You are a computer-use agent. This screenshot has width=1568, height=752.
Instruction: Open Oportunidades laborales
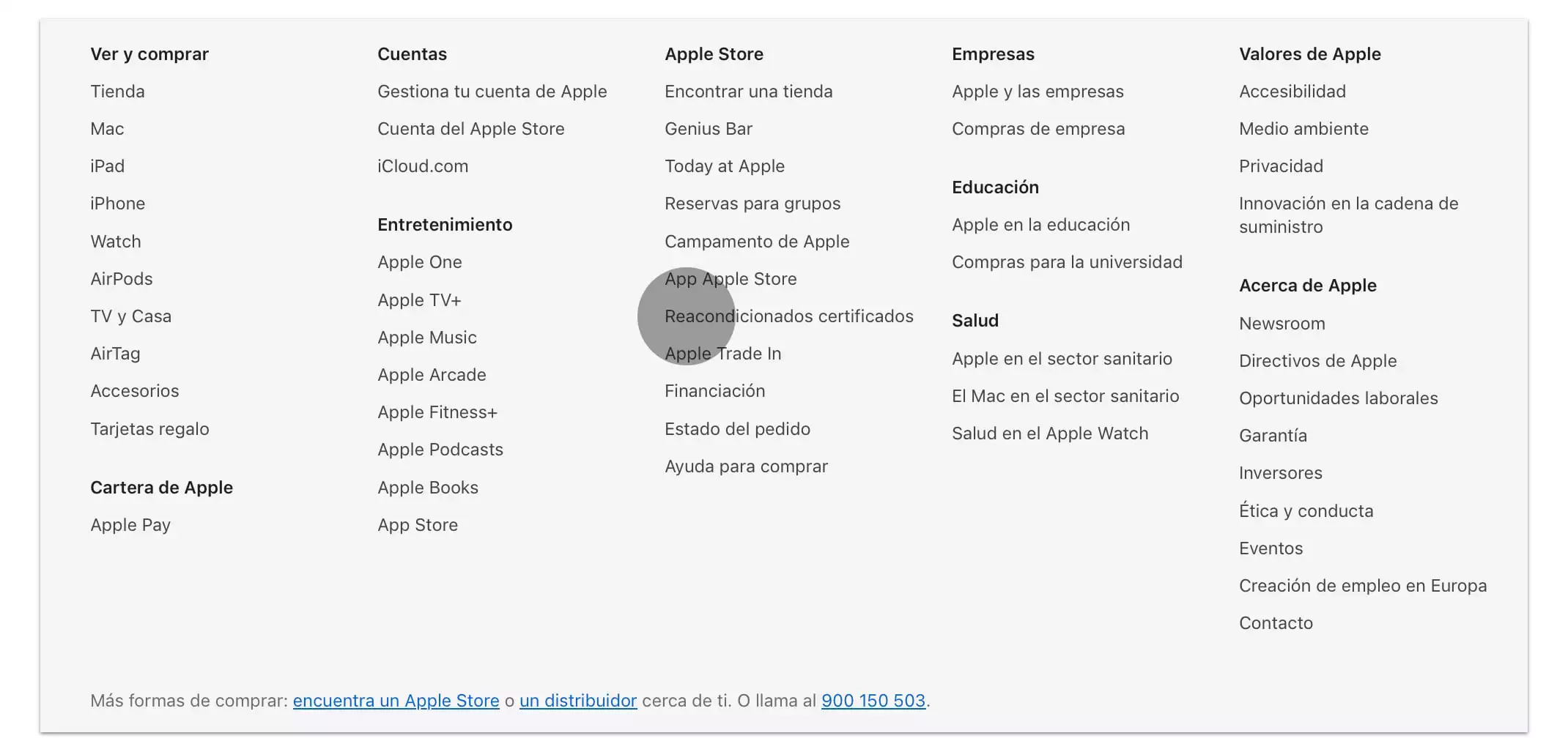point(1338,398)
